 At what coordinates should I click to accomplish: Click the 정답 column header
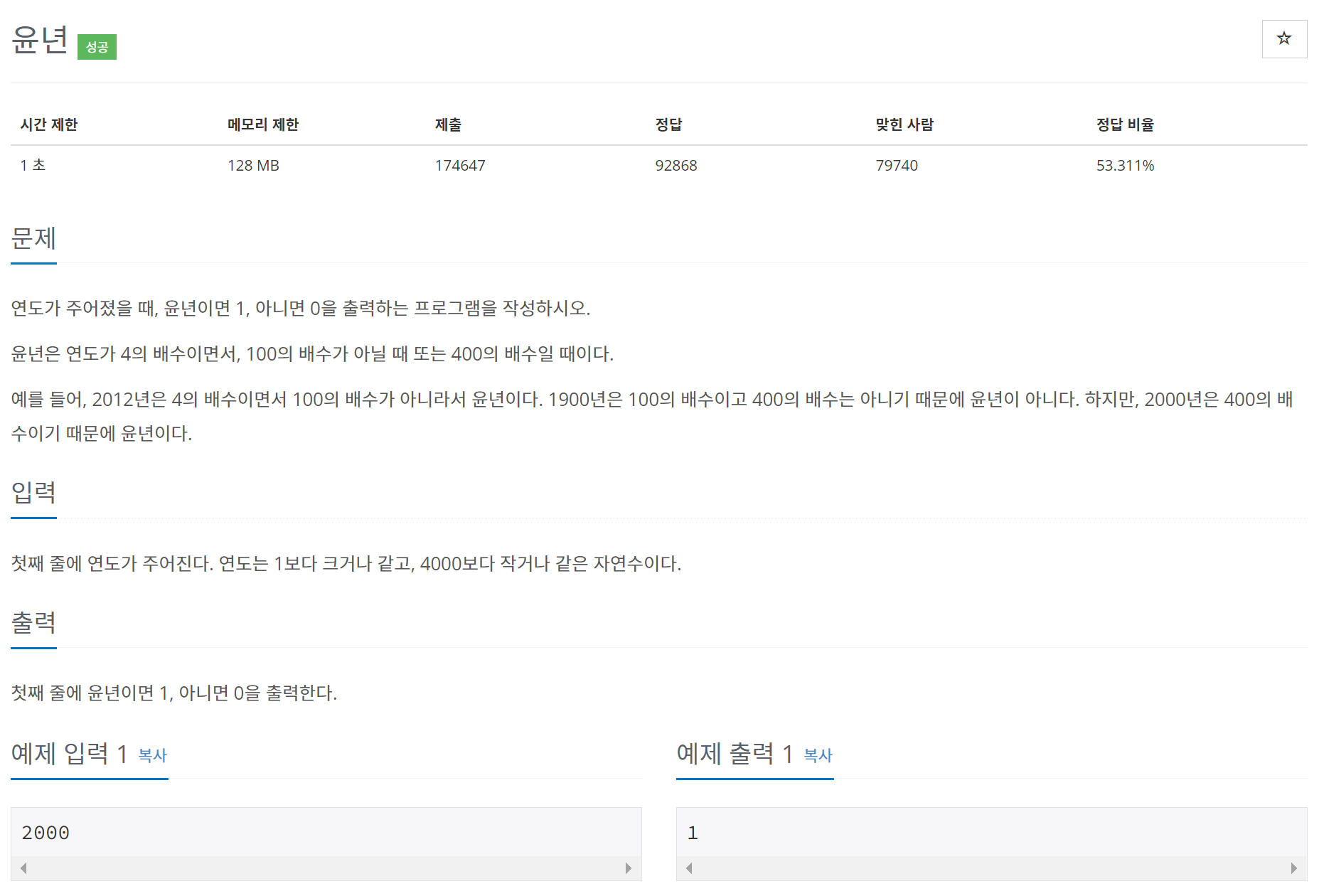(668, 124)
